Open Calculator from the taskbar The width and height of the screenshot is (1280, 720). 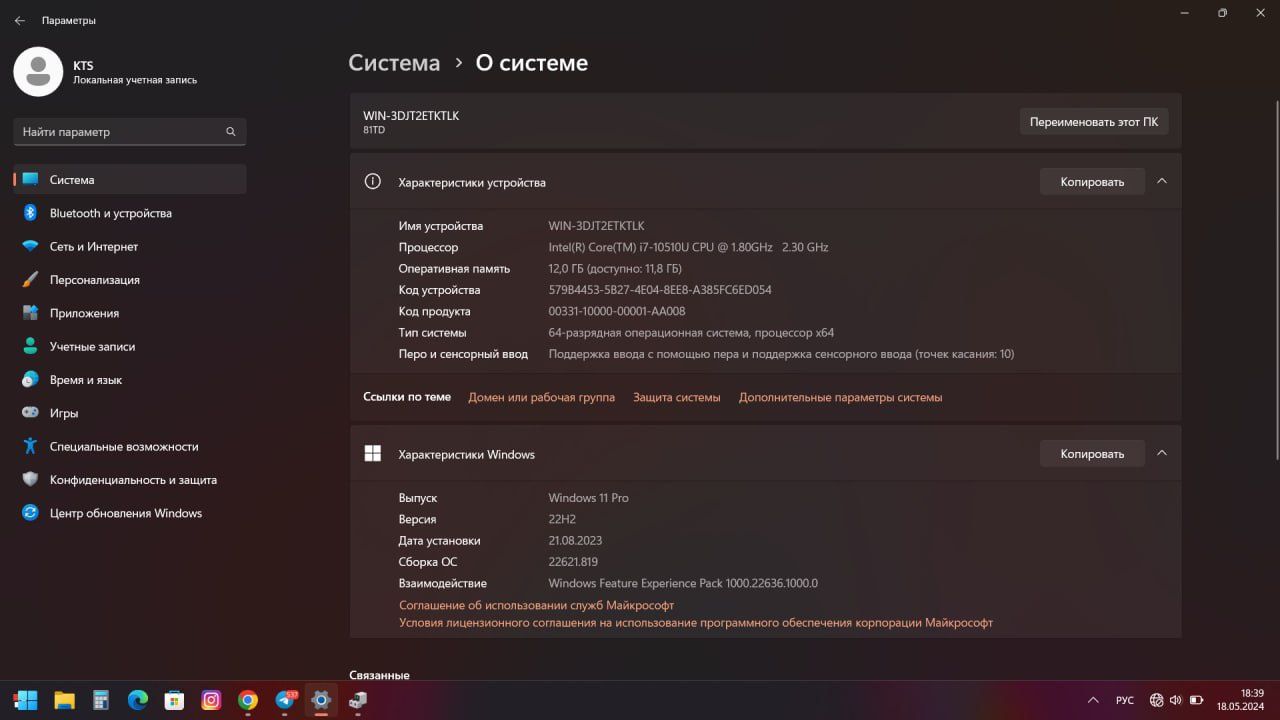pos(100,700)
